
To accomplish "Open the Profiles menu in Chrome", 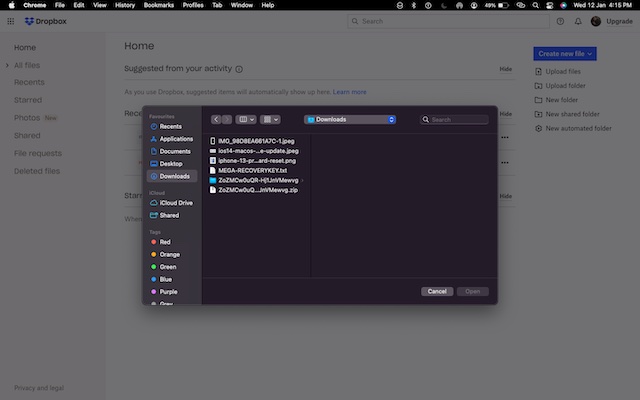I will [193, 5].
